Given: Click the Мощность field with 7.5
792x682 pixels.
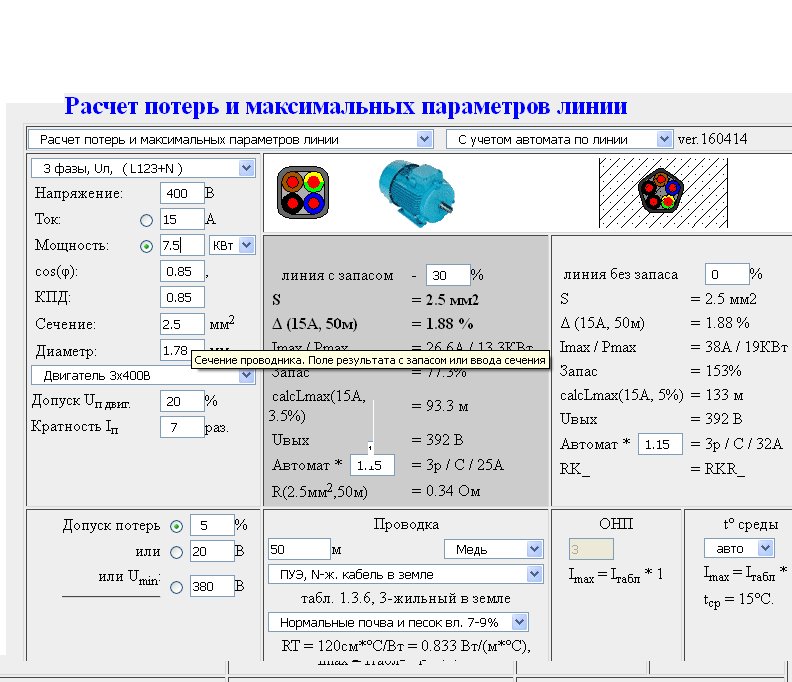Looking at the screenshot, I should pos(182,246).
